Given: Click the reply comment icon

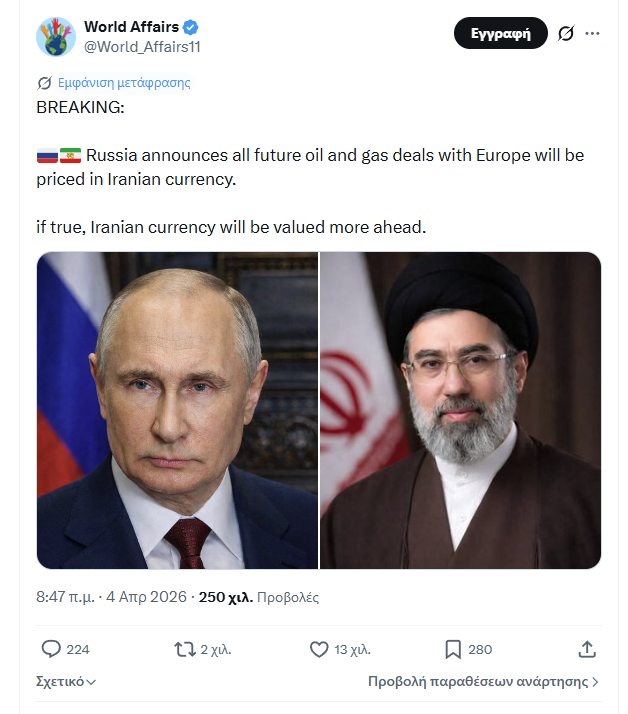Looking at the screenshot, I should tap(52, 649).
